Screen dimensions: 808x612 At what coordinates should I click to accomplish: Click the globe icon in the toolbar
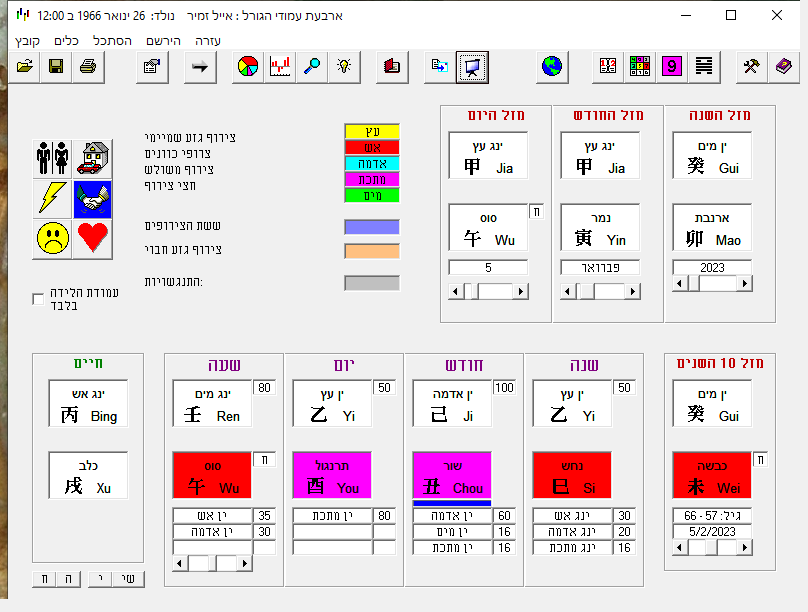pos(551,67)
